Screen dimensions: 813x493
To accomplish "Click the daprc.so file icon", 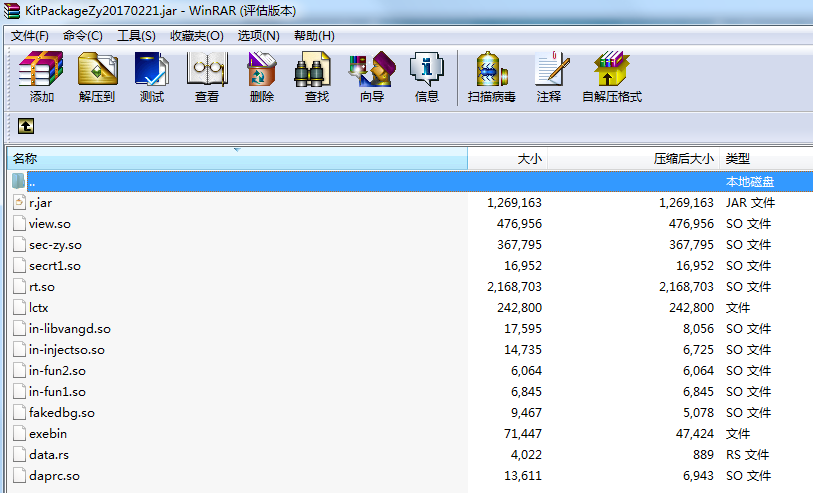I will click(19, 475).
